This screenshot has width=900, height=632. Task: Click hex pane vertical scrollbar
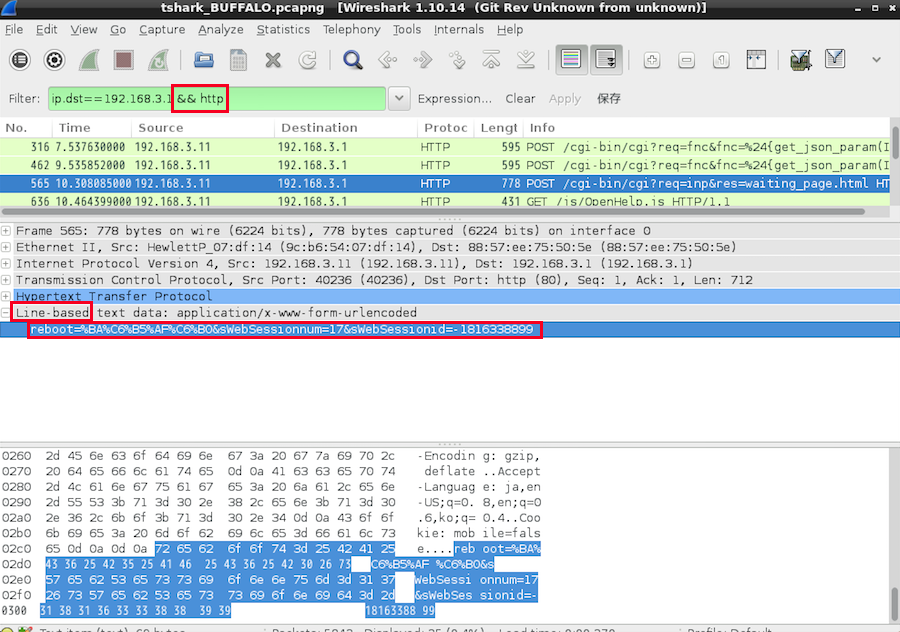895,604
